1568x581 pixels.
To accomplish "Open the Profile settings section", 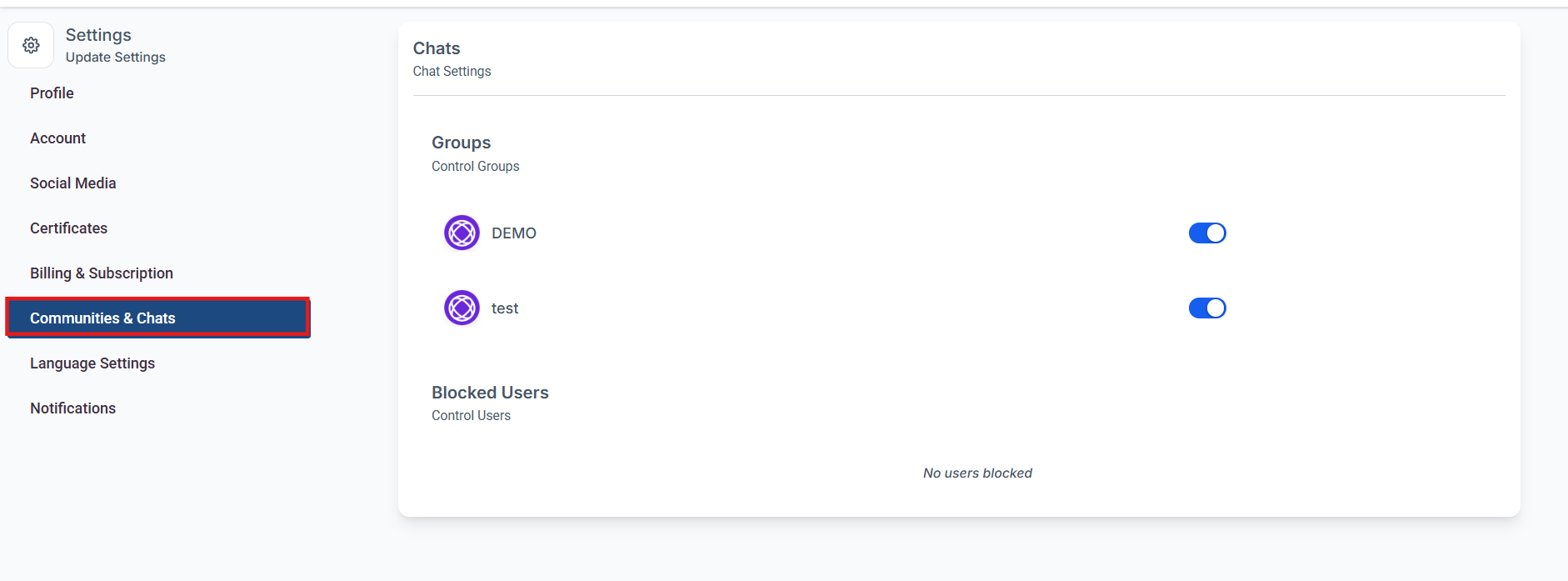I will point(52,93).
